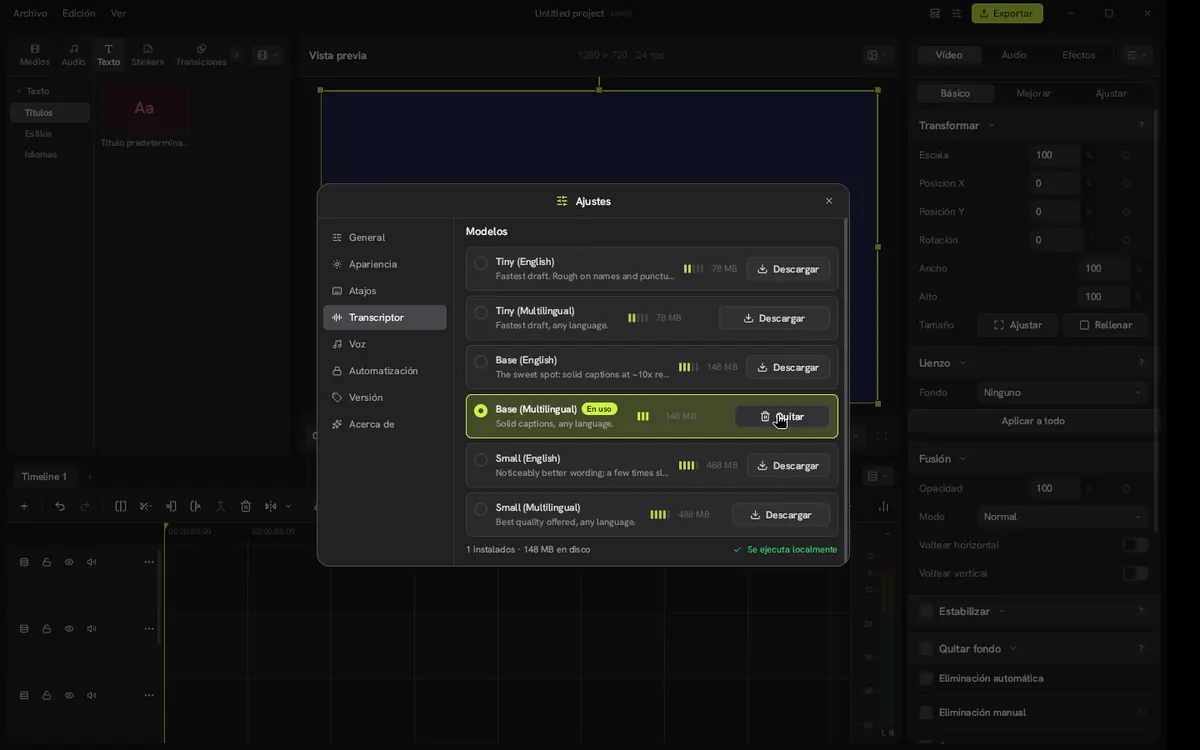Image resolution: width=1200 pixels, height=750 pixels.
Task: Expand the Lienzo section chevron
Action: click(x=962, y=363)
